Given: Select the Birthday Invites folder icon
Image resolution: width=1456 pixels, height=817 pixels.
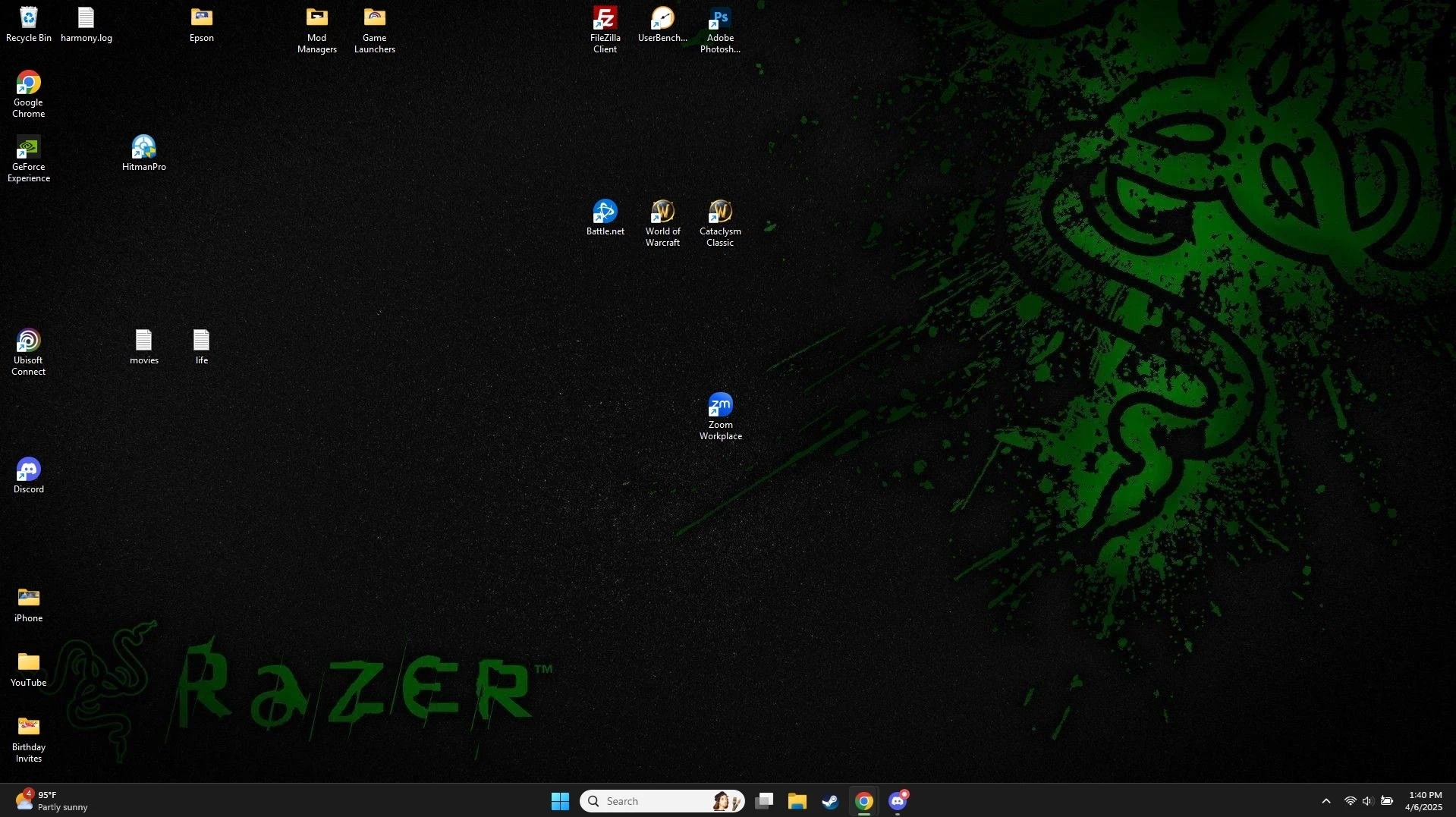Looking at the screenshot, I should click(x=29, y=740).
